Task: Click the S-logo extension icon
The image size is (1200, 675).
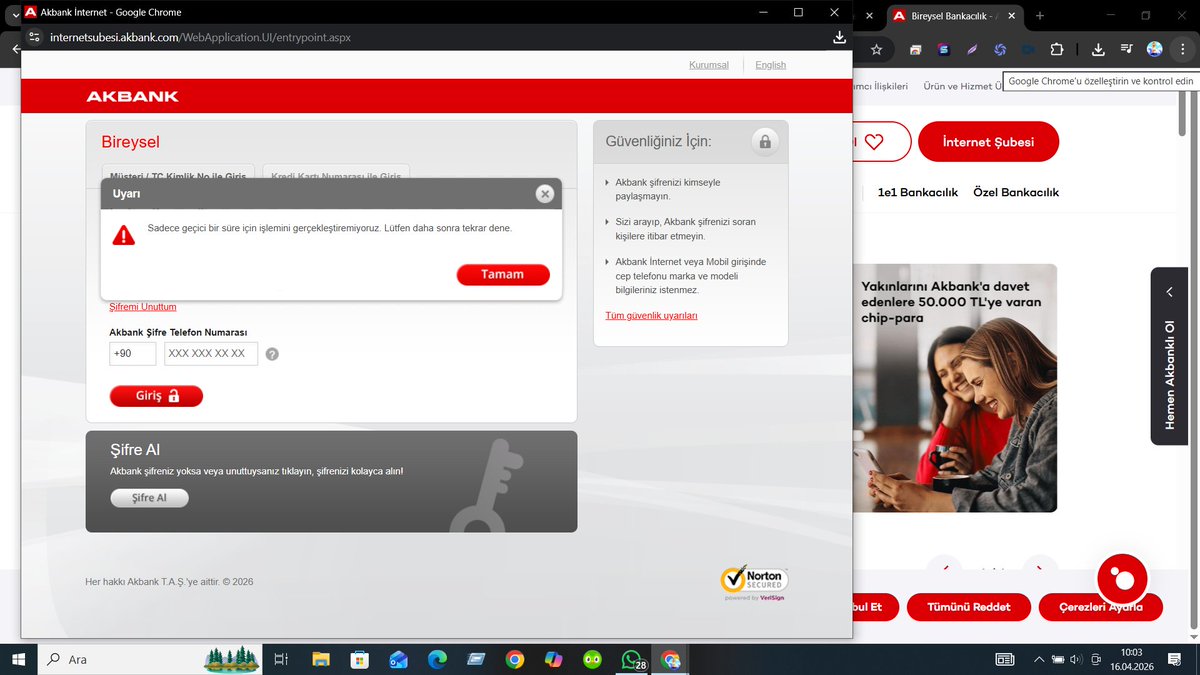Action: (x=944, y=49)
